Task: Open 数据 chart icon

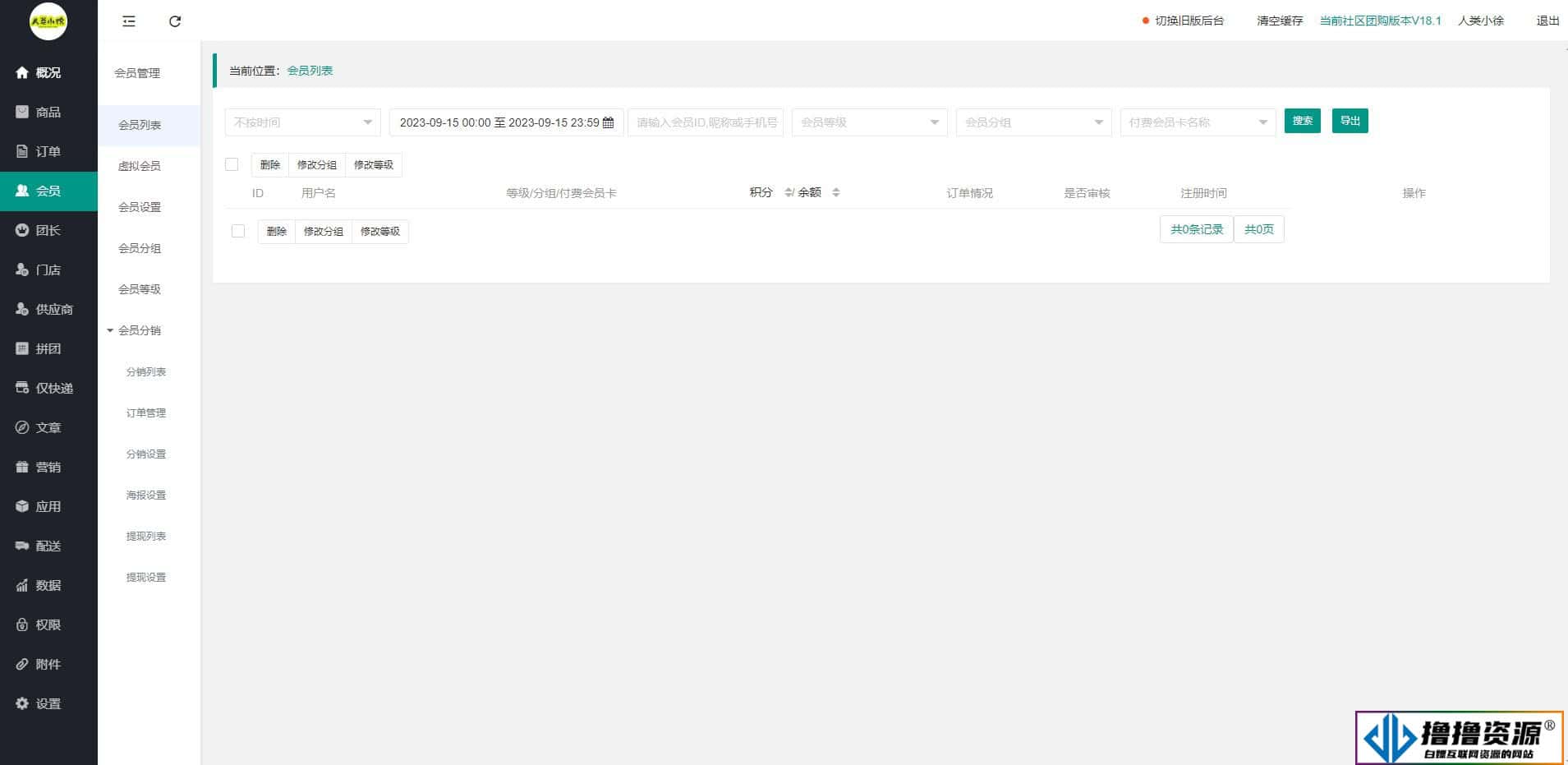Action: pyautogui.click(x=22, y=585)
